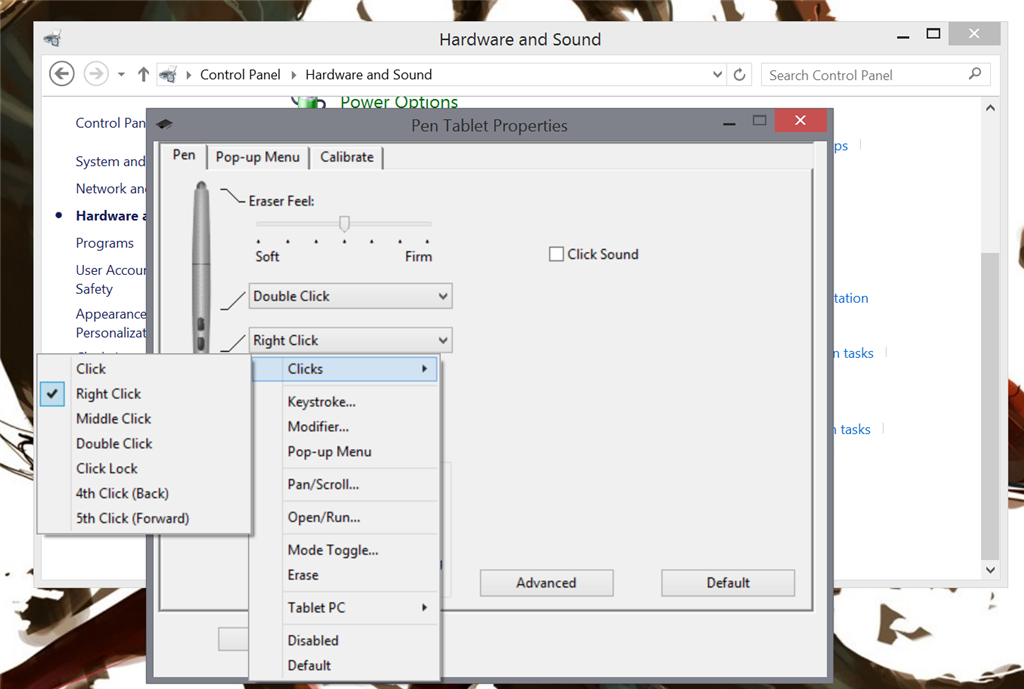Open Programs sidebar link
The width and height of the screenshot is (1024, 689).
point(104,243)
